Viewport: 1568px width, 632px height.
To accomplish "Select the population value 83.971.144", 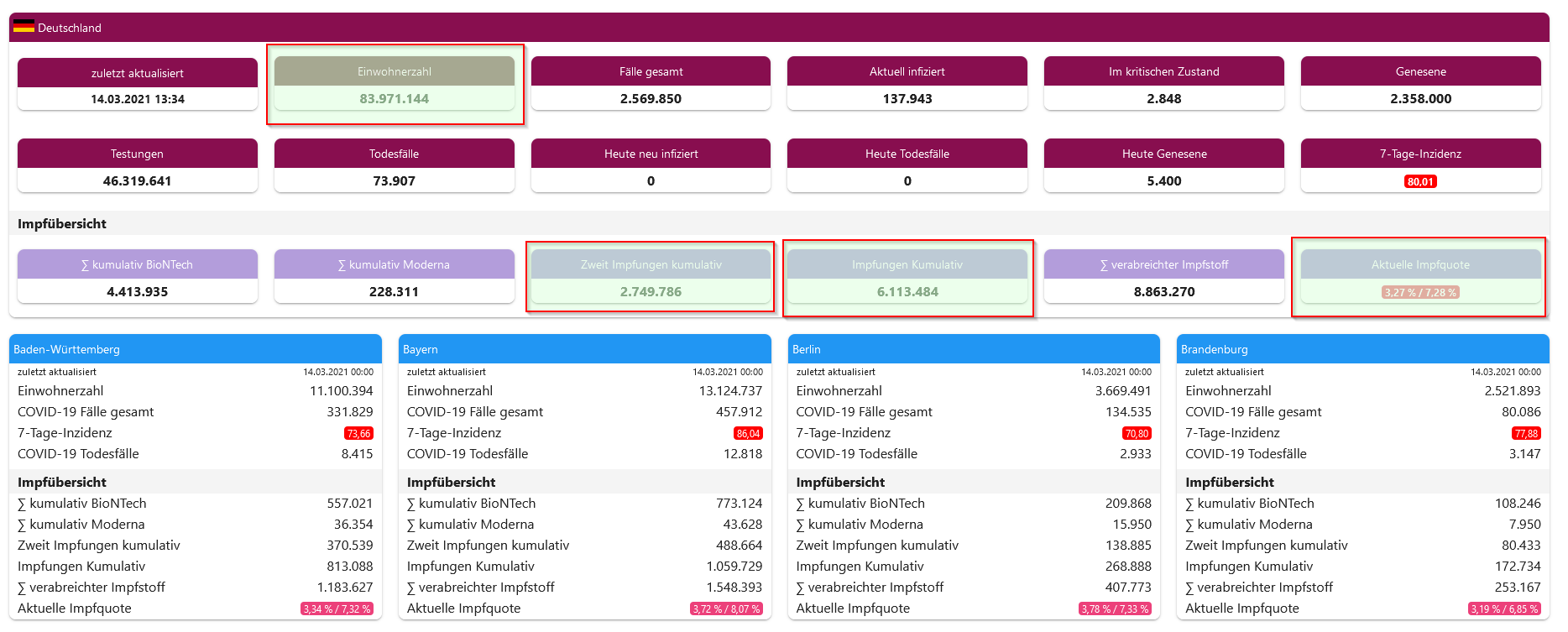I will coord(395,98).
